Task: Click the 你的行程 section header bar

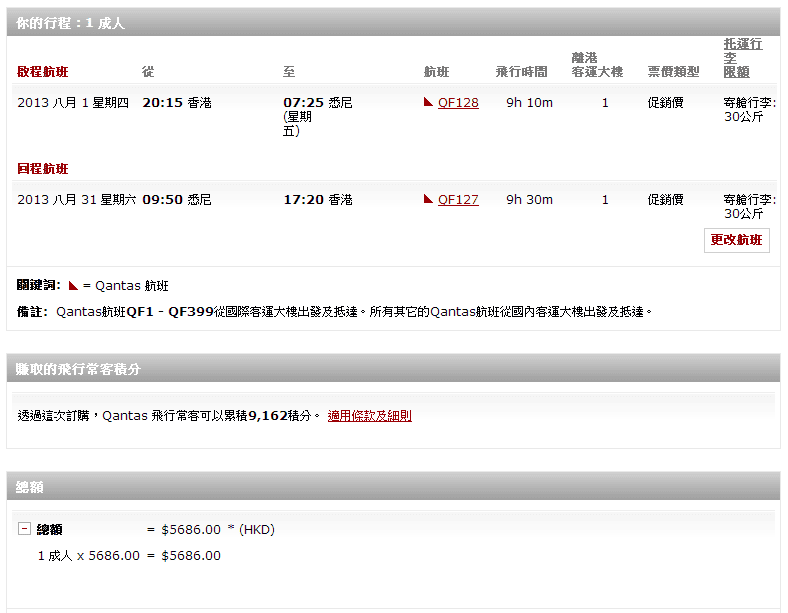Action: coord(393,22)
